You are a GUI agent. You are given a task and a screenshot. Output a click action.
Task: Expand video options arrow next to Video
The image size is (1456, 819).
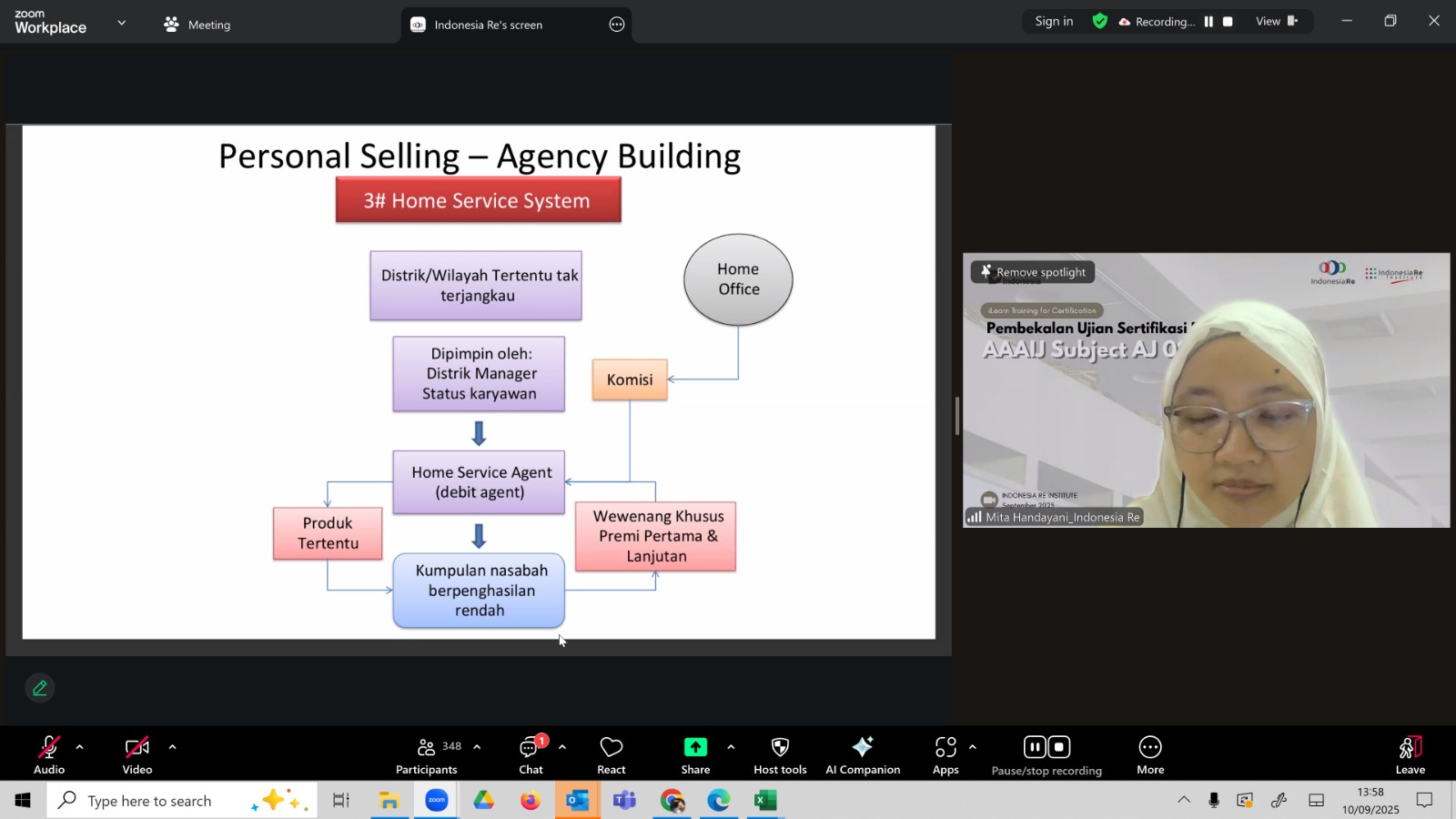coord(172,747)
